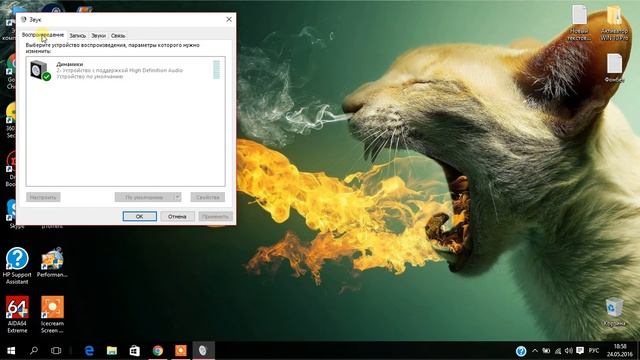The image size is (640, 360).
Task: Switch to the Связь tab
Action: click(x=118, y=36)
